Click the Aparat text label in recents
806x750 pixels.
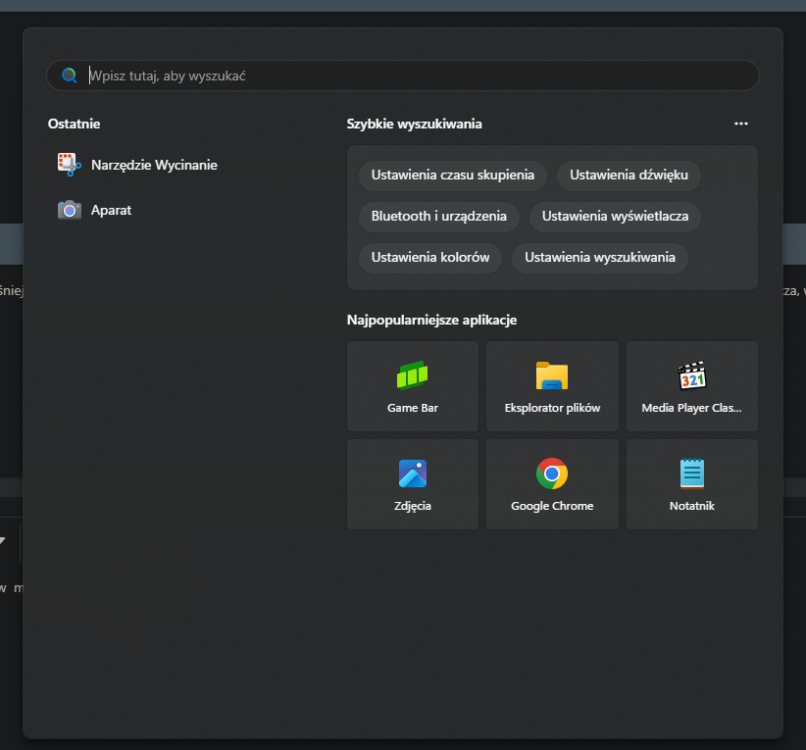point(111,210)
